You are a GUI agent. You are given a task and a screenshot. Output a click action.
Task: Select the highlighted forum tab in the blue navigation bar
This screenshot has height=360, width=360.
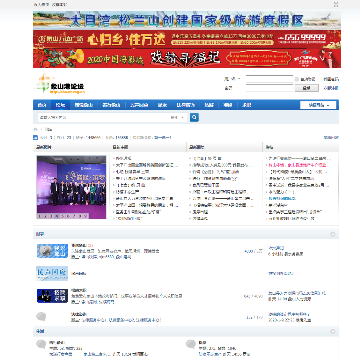click(x=61, y=105)
